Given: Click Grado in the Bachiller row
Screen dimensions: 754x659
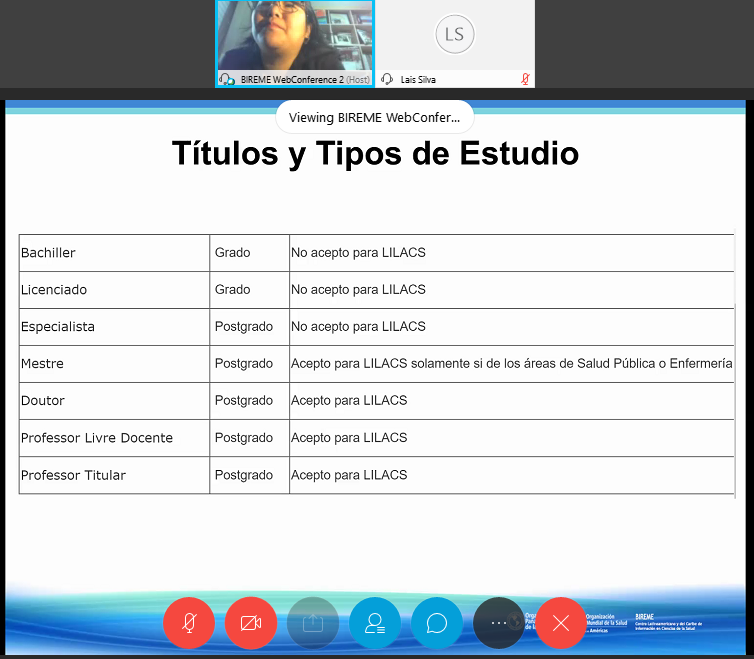Looking at the screenshot, I should pyautogui.click(x=233, y=253).
